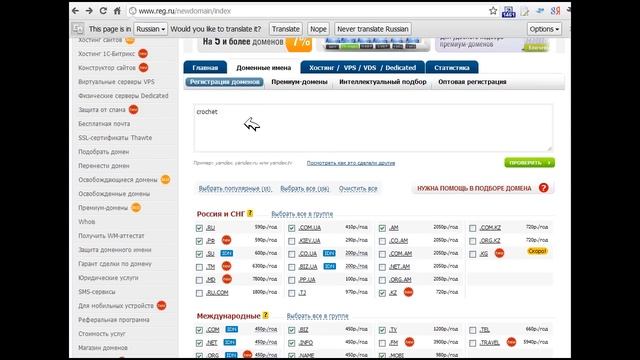This screenshot has height=360, width=640.
Task: Click the red Yandex extension icon
Action: pos(555,11)
